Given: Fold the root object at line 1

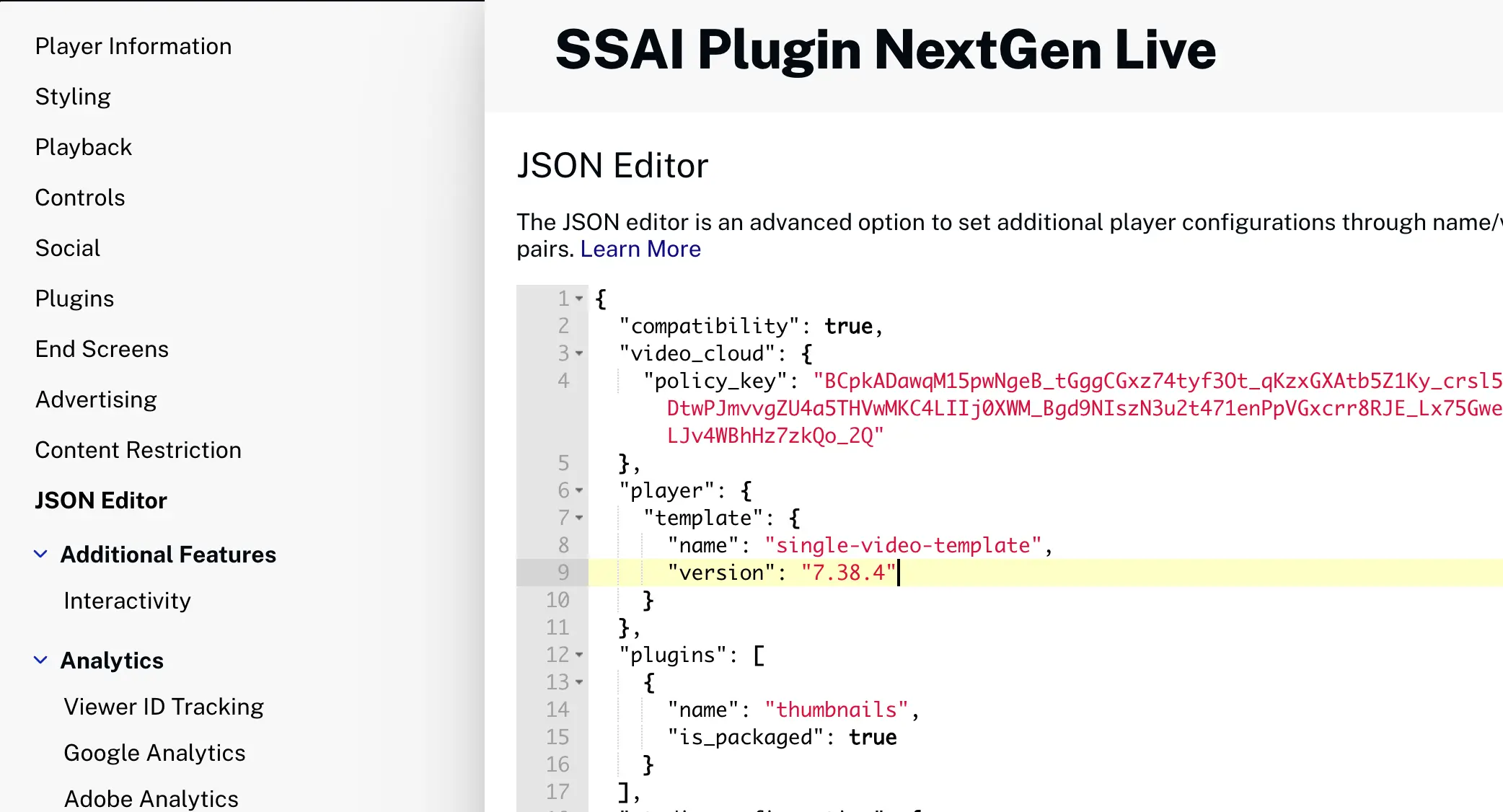Looking at the screenshot, I should [579, 299].
